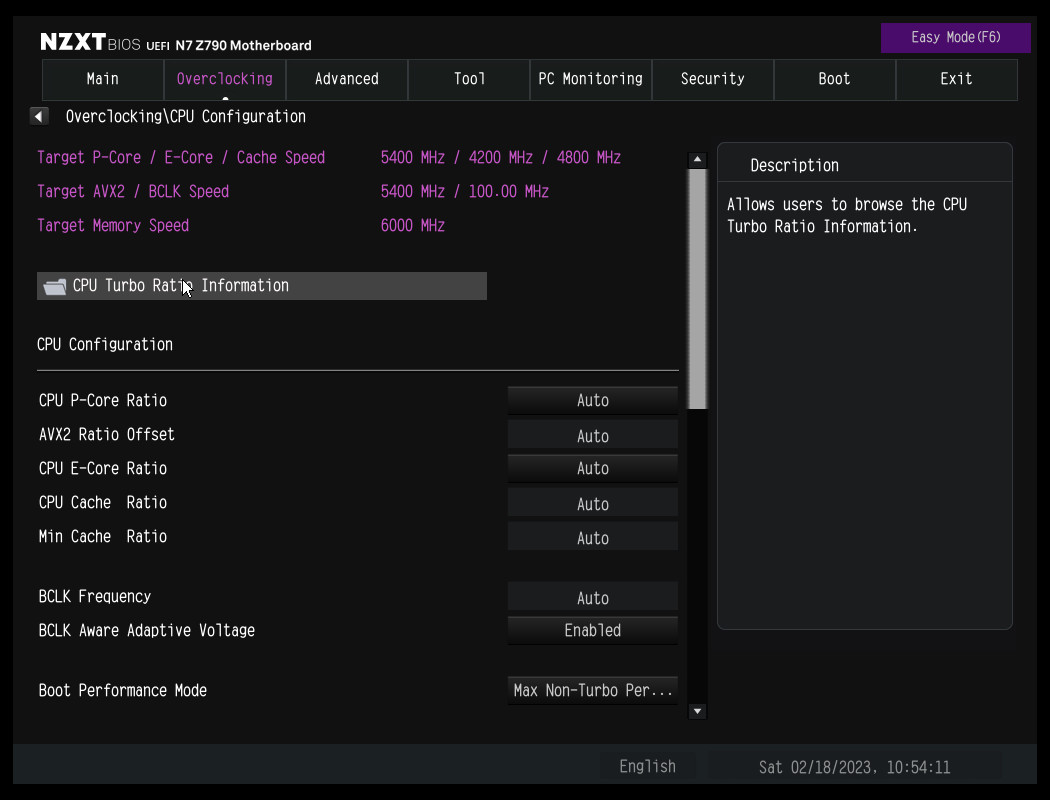Click the back arrow icon beside breadcrumb
Image resolution: width=1050 pixels, height=800 pixels.
[39, 117]
